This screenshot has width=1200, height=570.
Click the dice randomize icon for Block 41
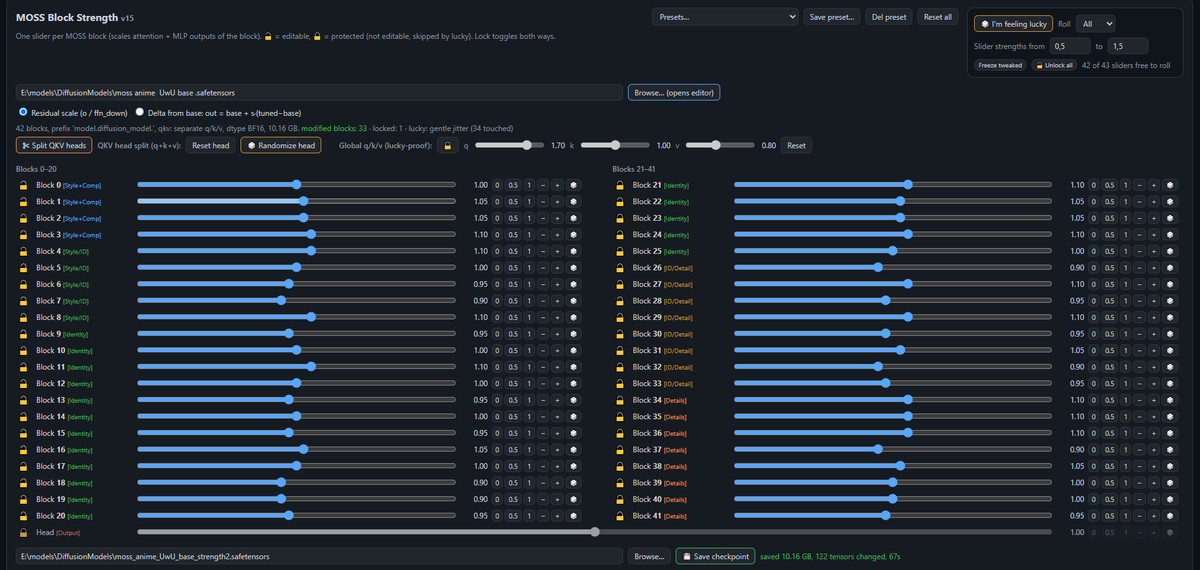tap(1170, 516)
